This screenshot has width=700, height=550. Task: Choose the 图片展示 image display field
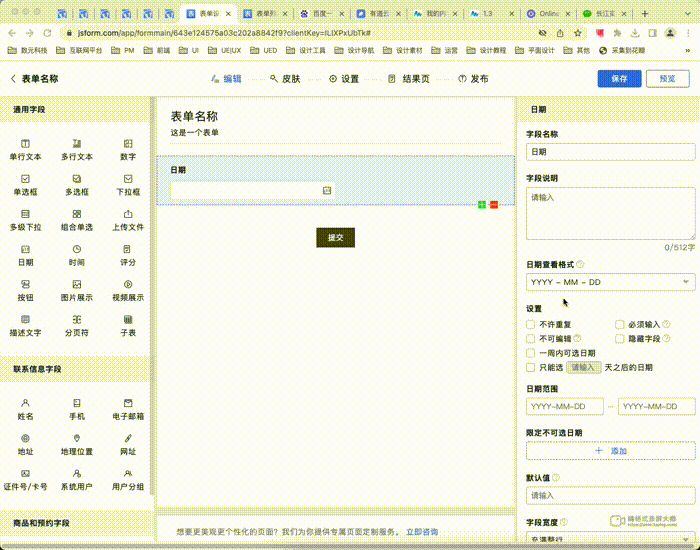(77, 290)
